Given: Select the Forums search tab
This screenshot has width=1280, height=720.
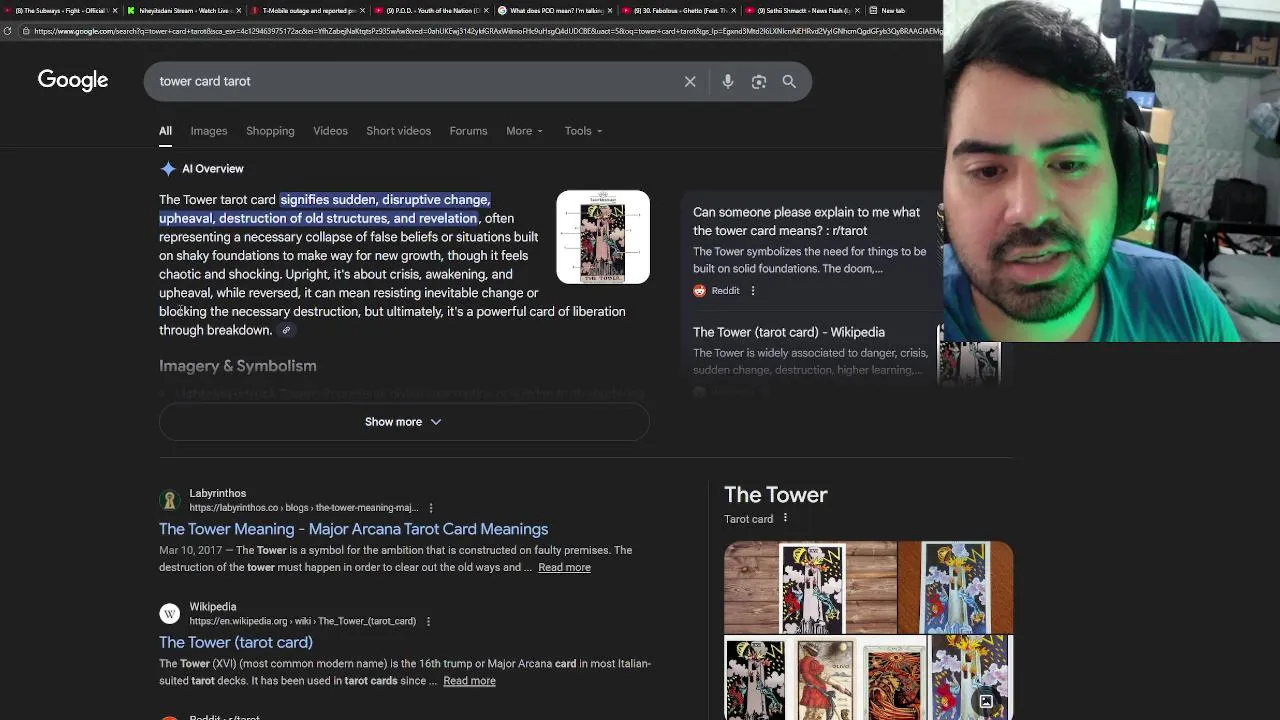Looking at the screenshot, I should (x=468, y=131).
